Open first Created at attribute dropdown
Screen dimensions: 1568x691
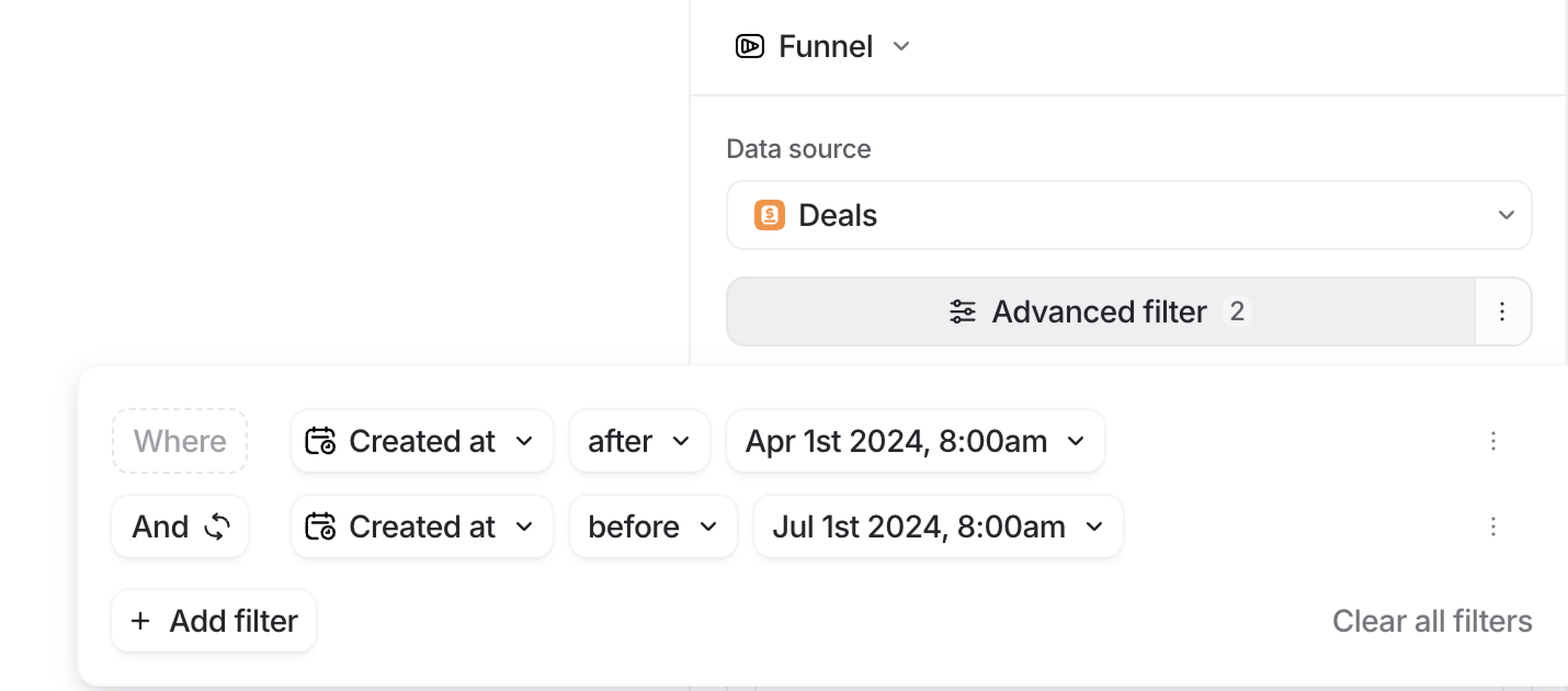tap(421, 441)
